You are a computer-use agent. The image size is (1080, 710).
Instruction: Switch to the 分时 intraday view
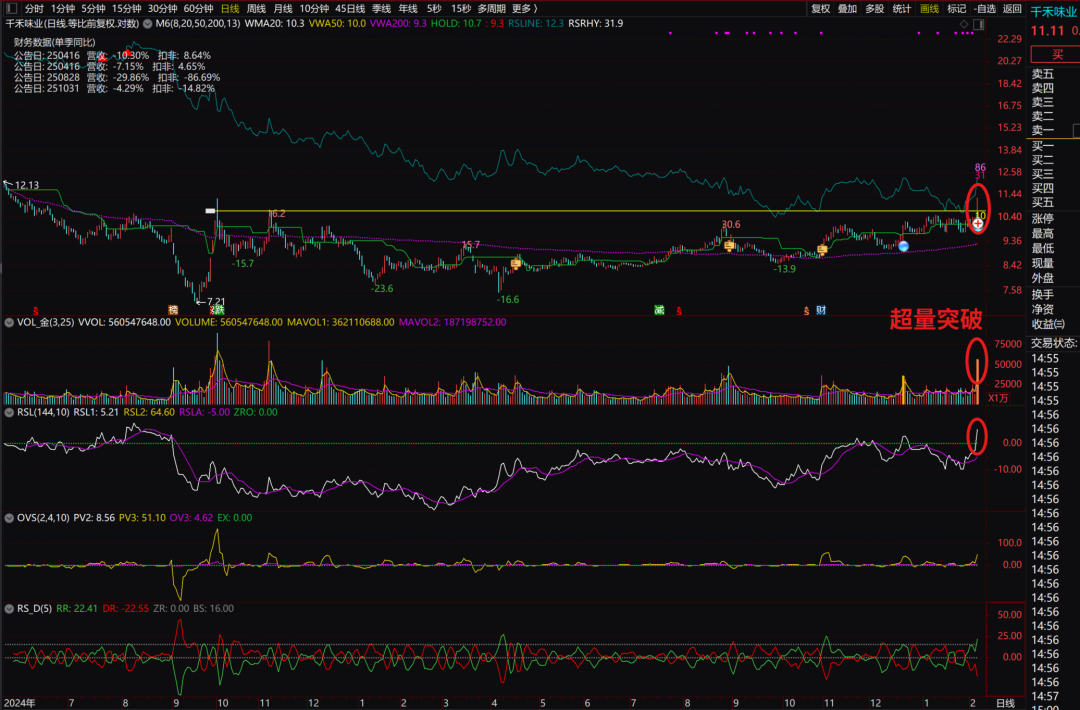tap(34, 8)
